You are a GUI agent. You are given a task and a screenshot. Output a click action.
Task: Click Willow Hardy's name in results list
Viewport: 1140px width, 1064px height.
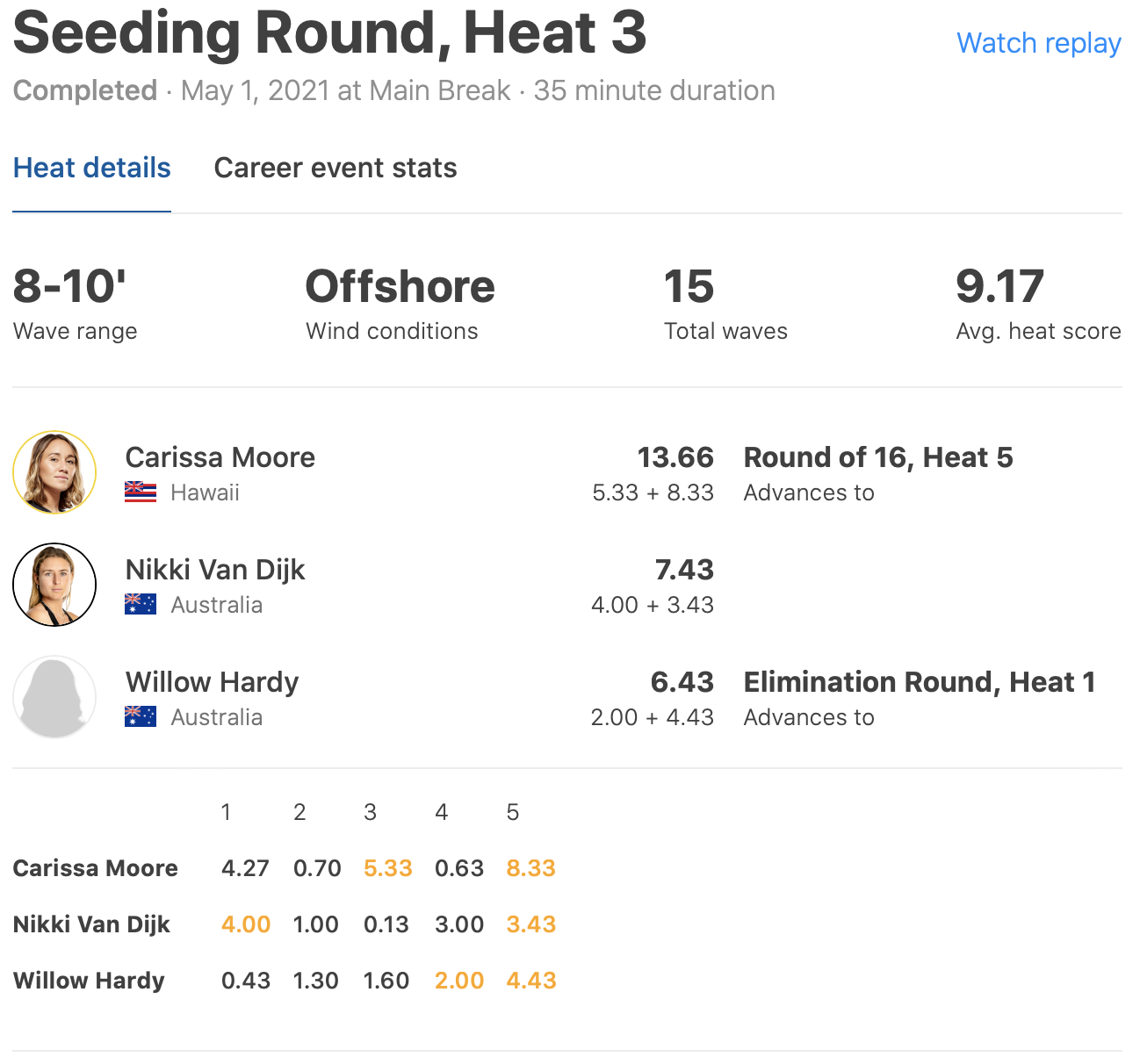(213, 682)
